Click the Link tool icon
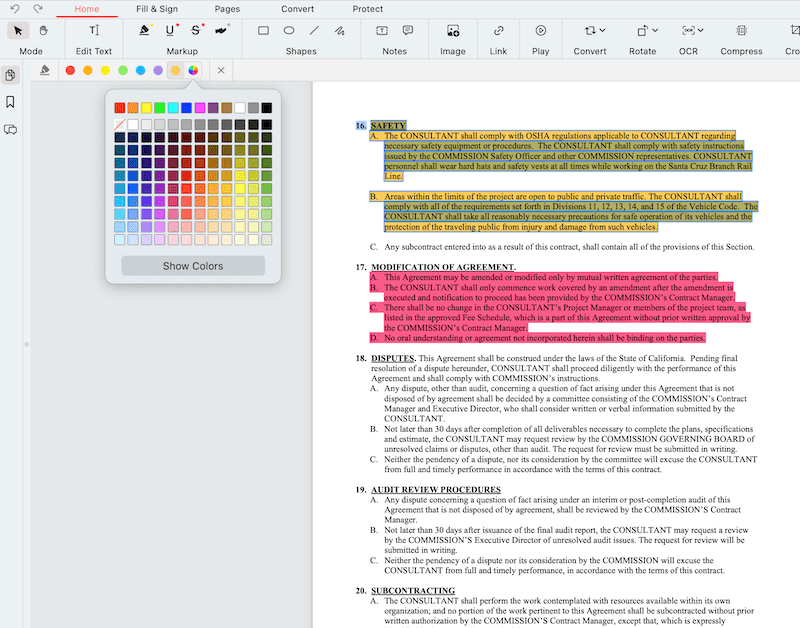The image size is (800, 628). (498, 31)
